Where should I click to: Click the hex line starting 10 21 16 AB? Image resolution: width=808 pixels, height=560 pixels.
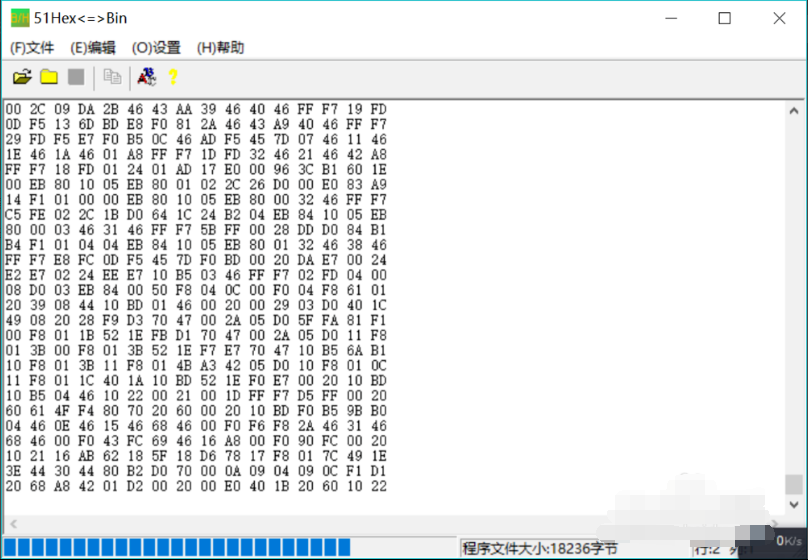pyautogui.click(x=196, y=456)
